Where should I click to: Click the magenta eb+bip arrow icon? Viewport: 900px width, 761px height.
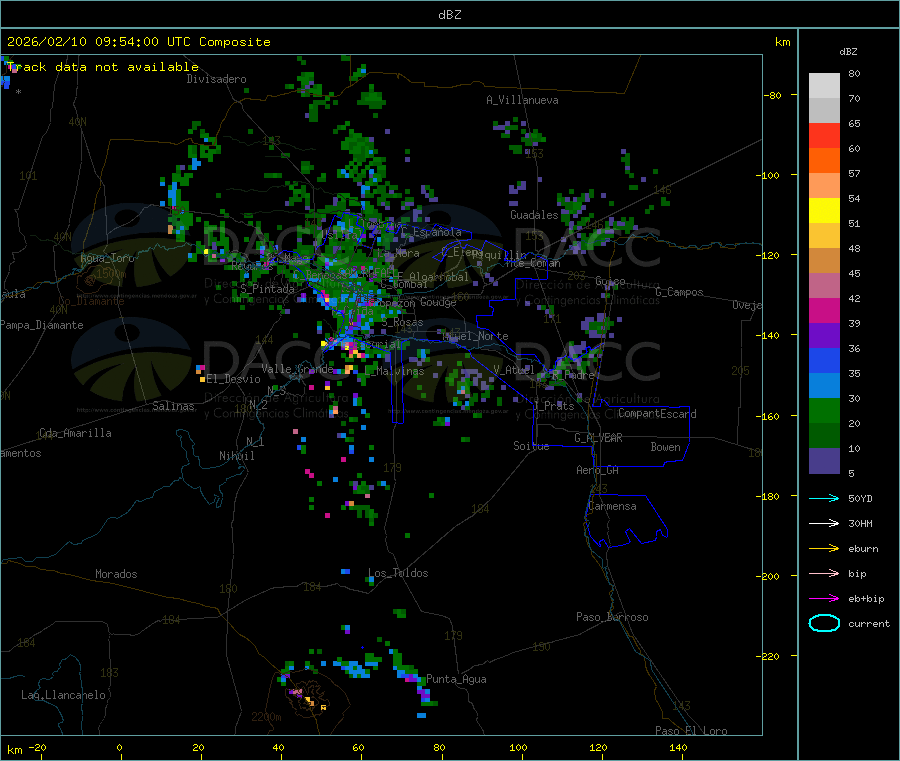click(824, 599)
